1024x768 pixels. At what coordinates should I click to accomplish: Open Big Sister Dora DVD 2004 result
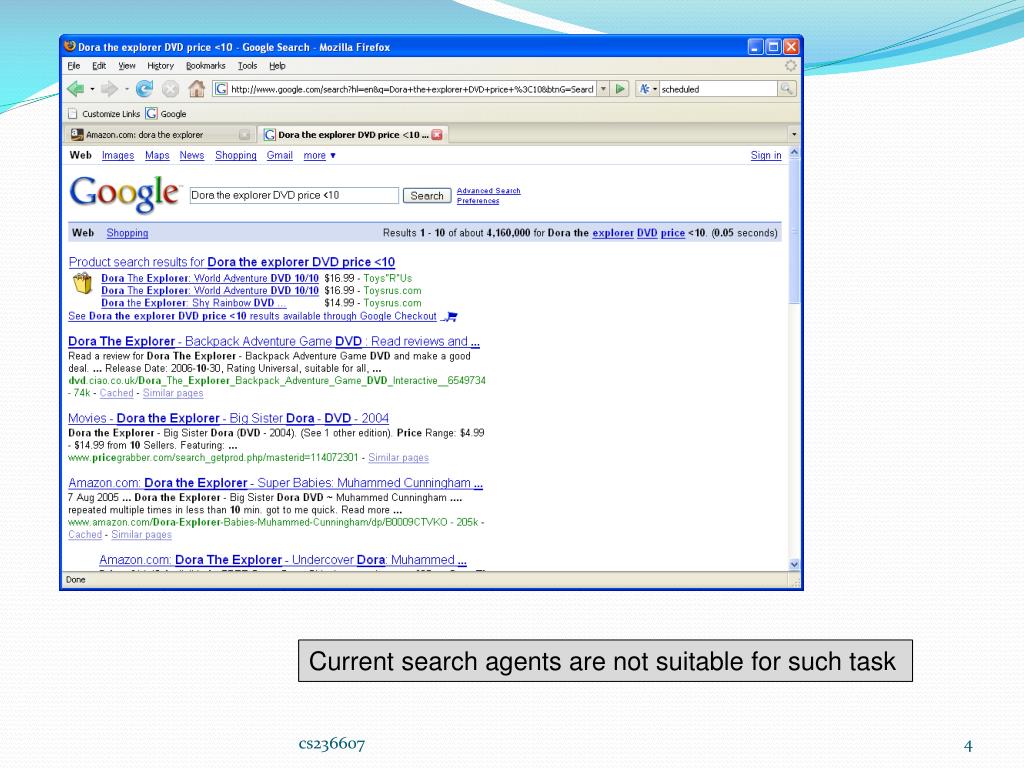pos(229,419)
